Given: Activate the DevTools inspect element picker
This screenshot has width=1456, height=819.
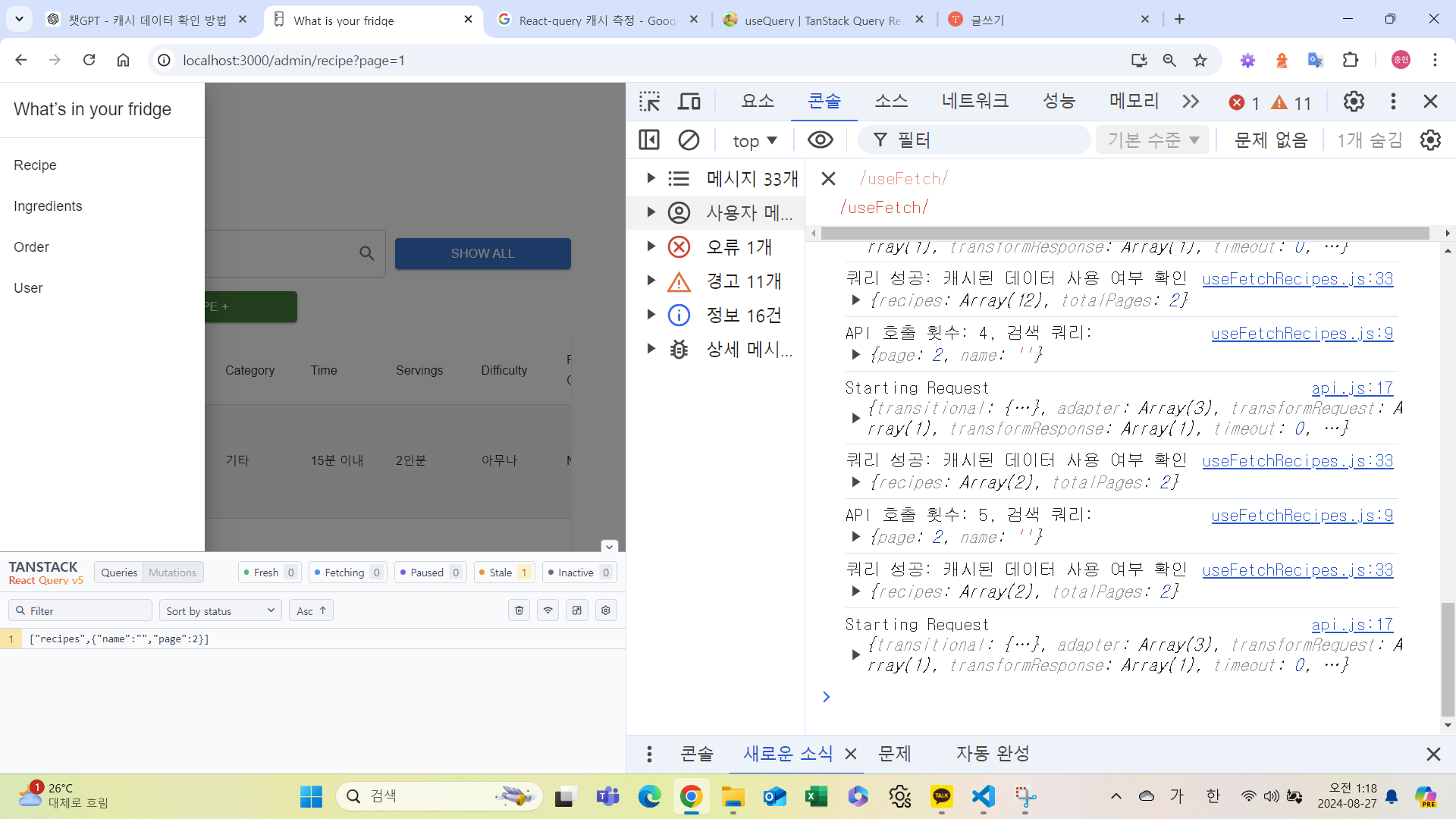Looking at the screenshot, I should [649, 102].
